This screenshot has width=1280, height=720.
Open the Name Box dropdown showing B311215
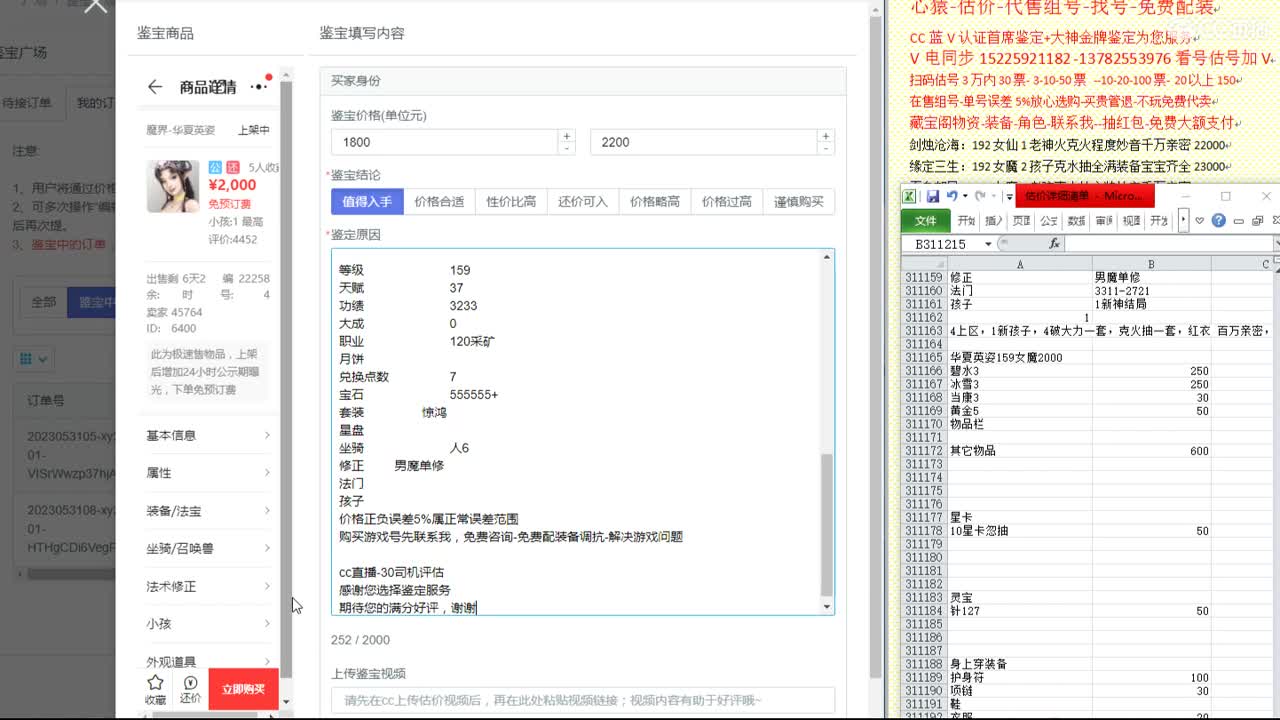pos(987,242)
